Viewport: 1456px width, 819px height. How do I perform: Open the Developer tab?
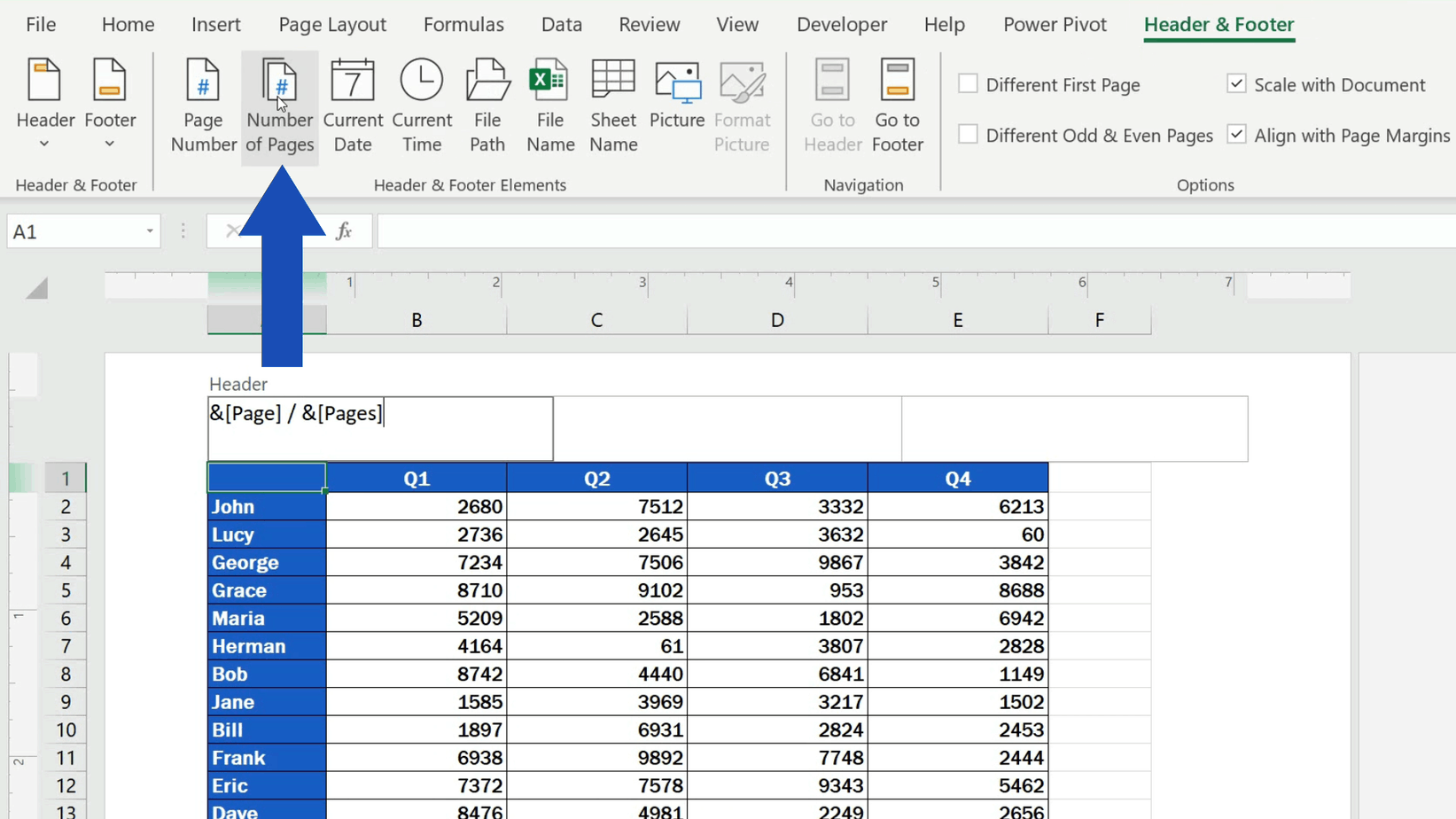tap(842, 25)
